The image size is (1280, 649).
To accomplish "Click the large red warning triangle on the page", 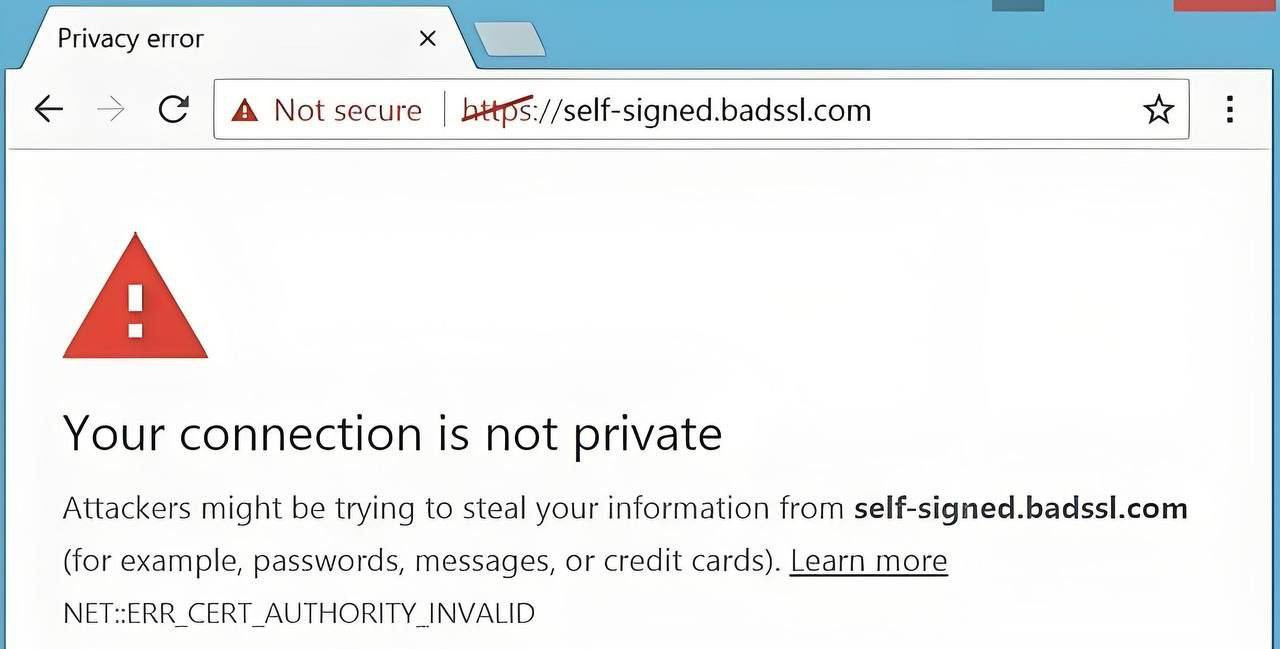I will click(135, 299).
